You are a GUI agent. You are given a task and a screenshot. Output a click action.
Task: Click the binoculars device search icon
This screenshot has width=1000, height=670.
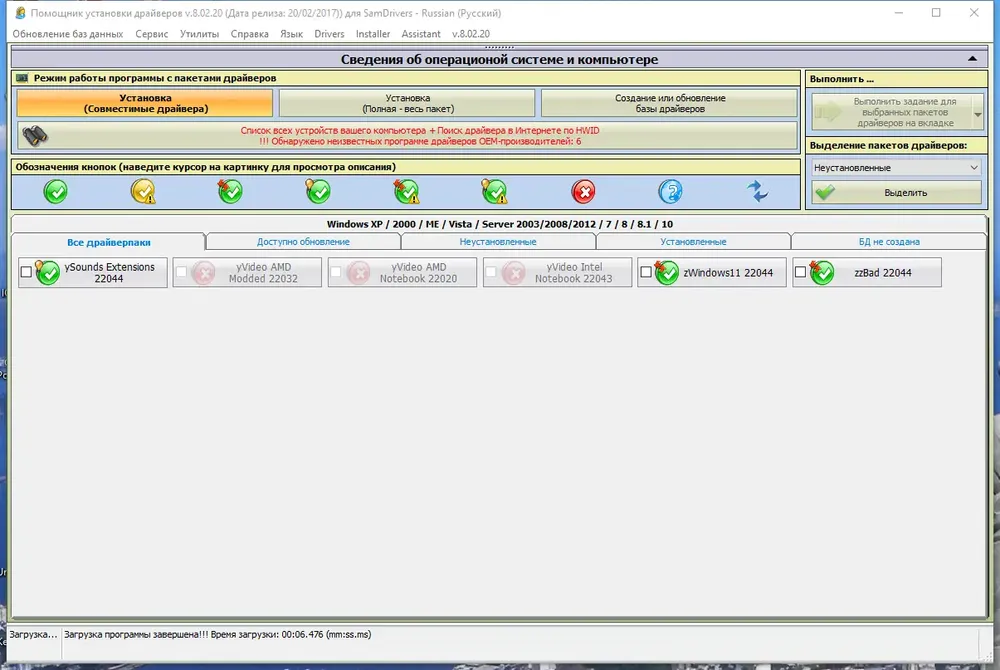tap(34, 135)
